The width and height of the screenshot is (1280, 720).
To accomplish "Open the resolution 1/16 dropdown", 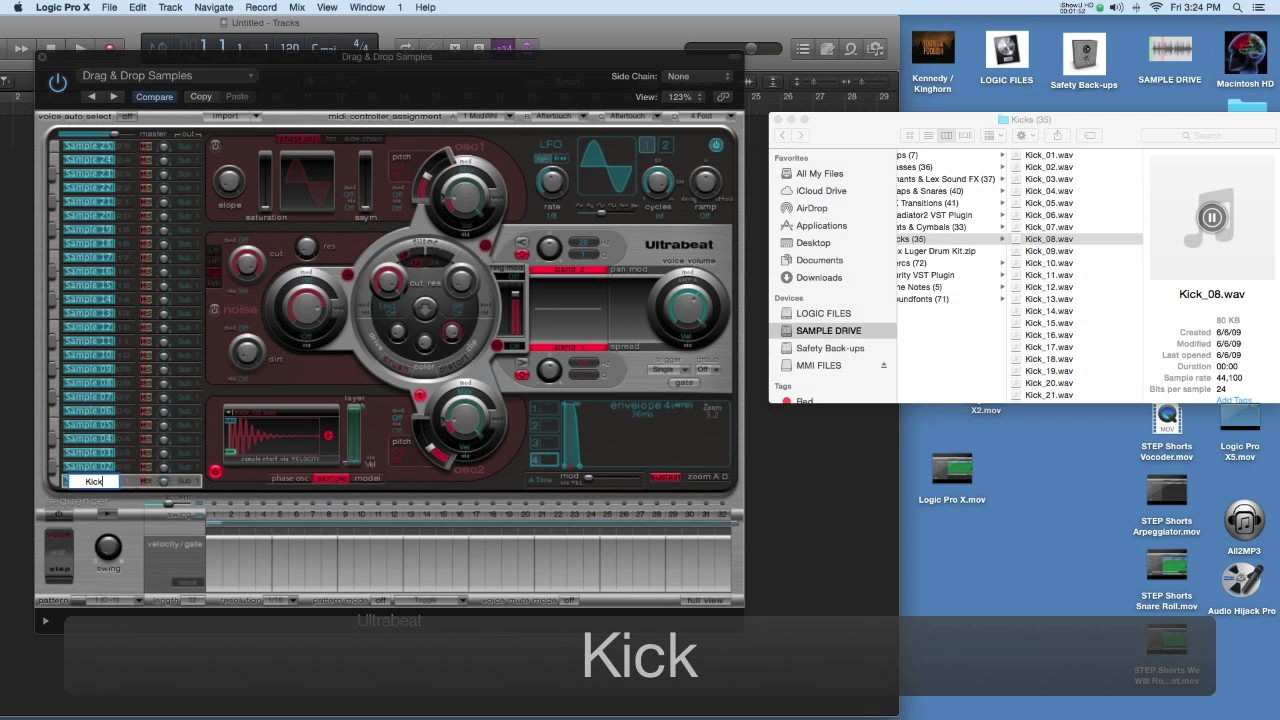I will [281, 601].
